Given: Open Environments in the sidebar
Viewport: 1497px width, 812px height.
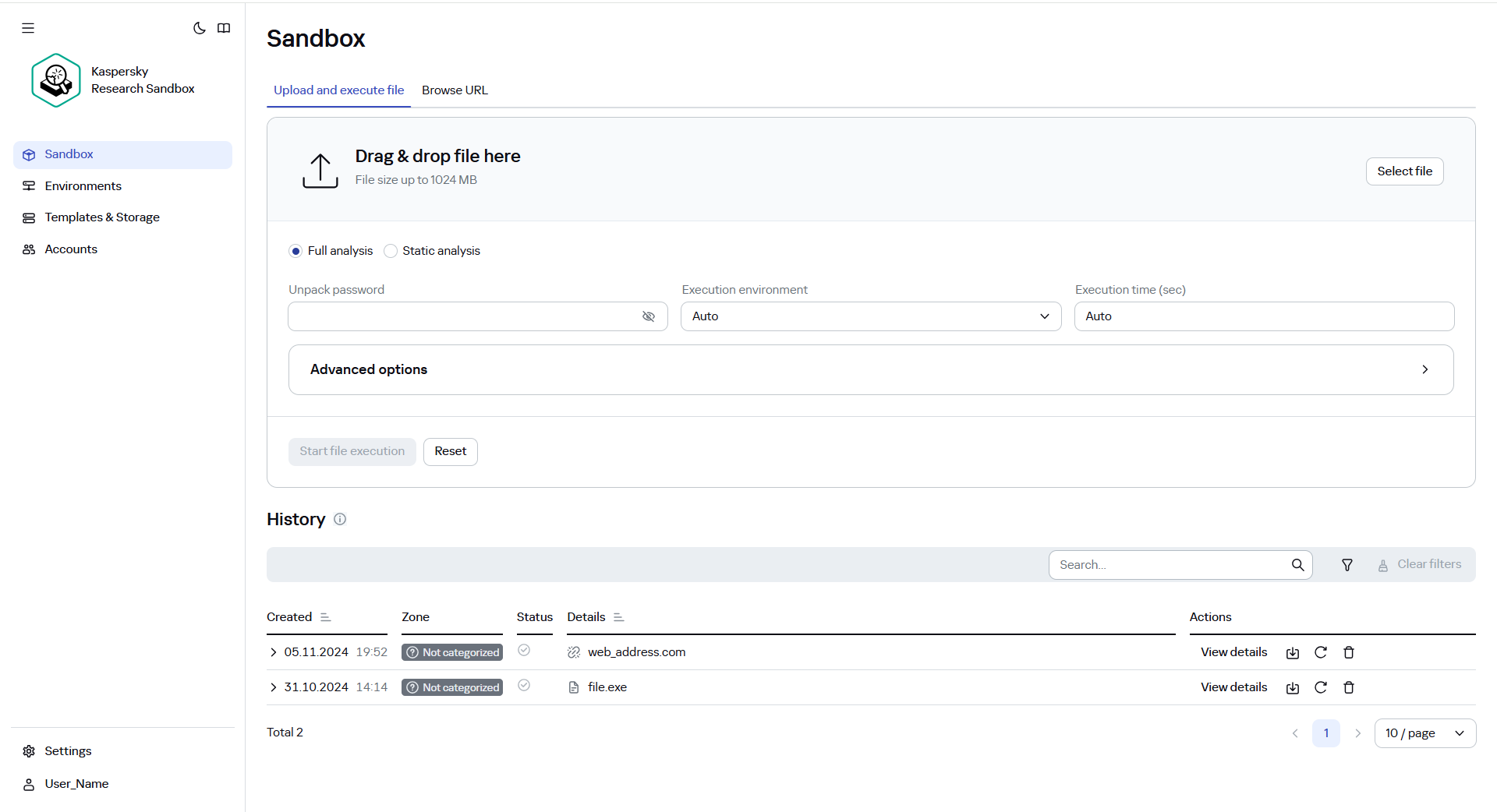Looking at the screenshot, I should [83, 186].
